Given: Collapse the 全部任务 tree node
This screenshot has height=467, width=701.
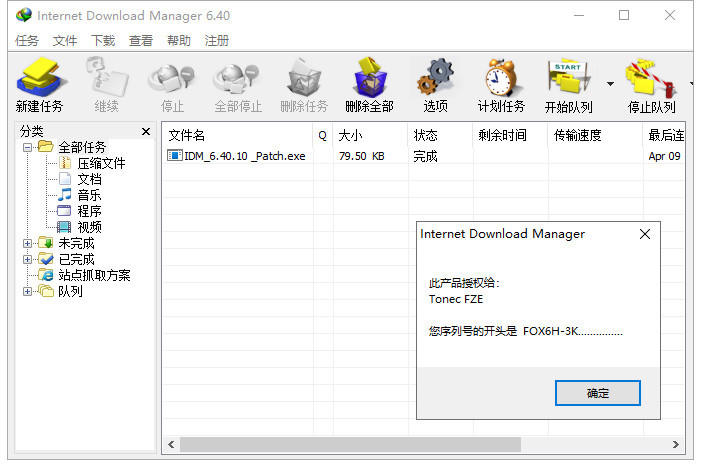Looking at the screenshot, I should click(27, 147).
